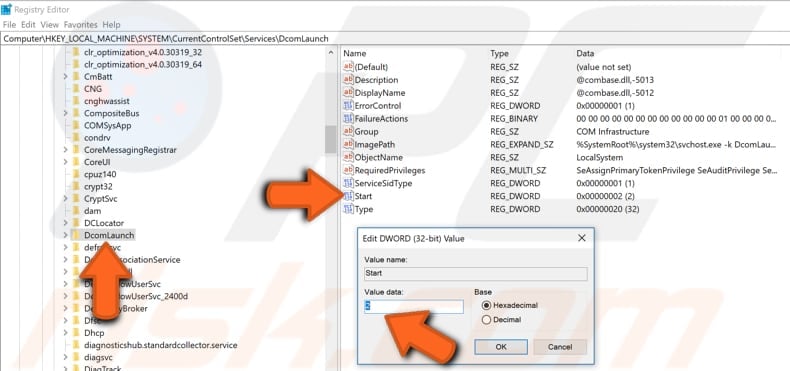Open the File menu
Image resolution: width=790 pixels, height=371 pixels.
pyautogui.click(x=9, y=24)
